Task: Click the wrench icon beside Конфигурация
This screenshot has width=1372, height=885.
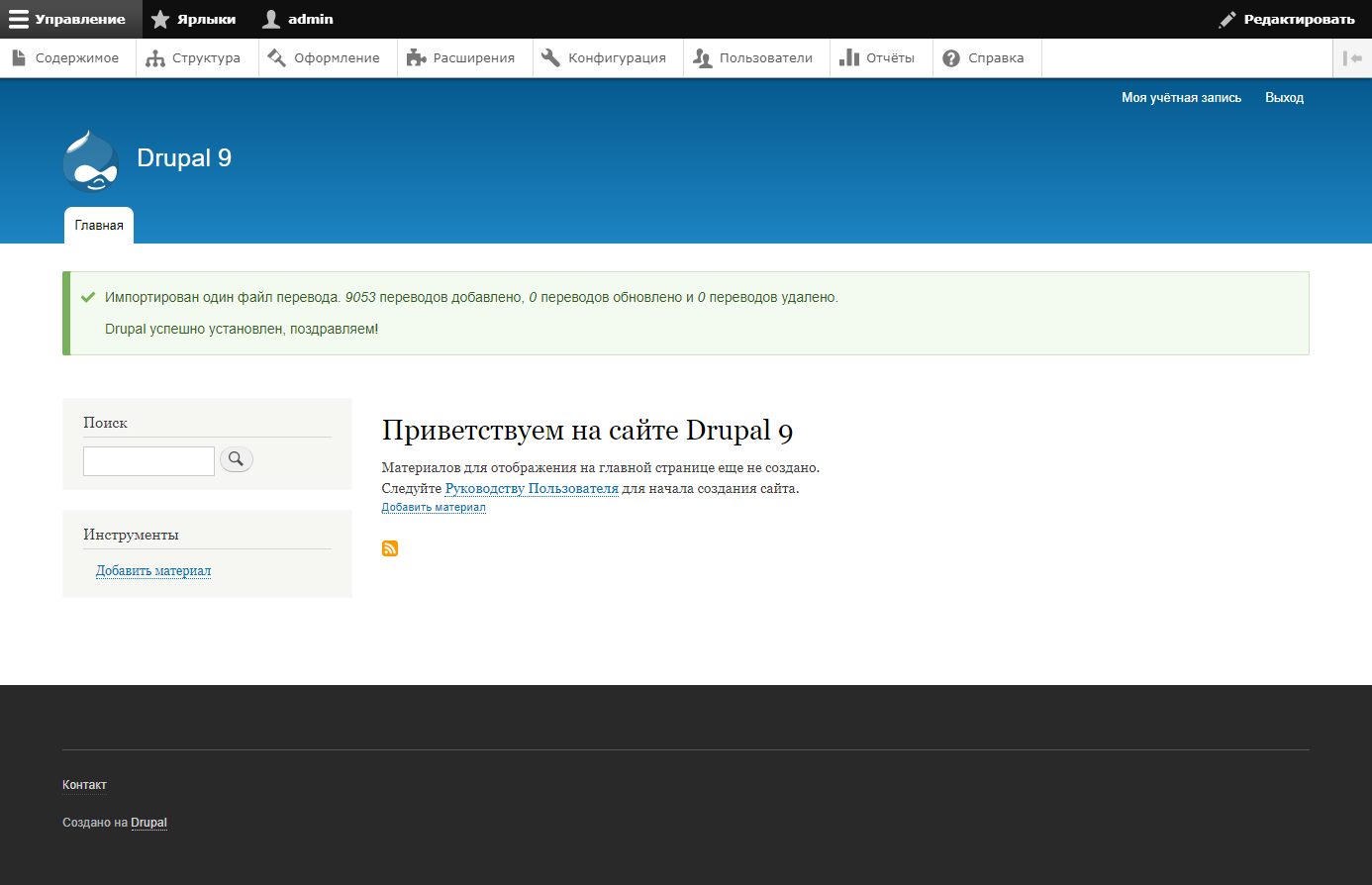Action: [x=551, y=58]
